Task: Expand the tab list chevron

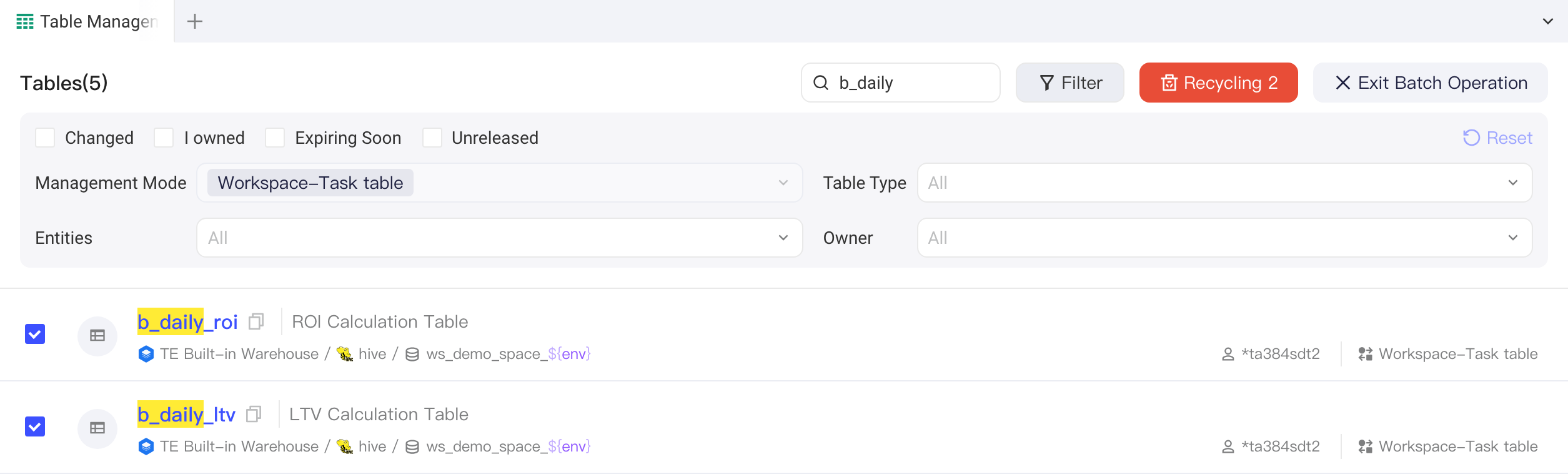Action: coord(1548,21)
